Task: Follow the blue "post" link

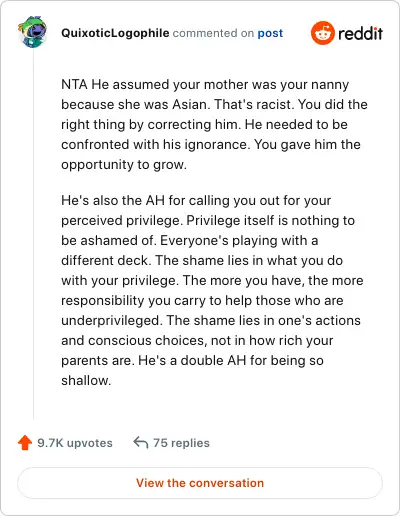Action: [x=270, y=33]
